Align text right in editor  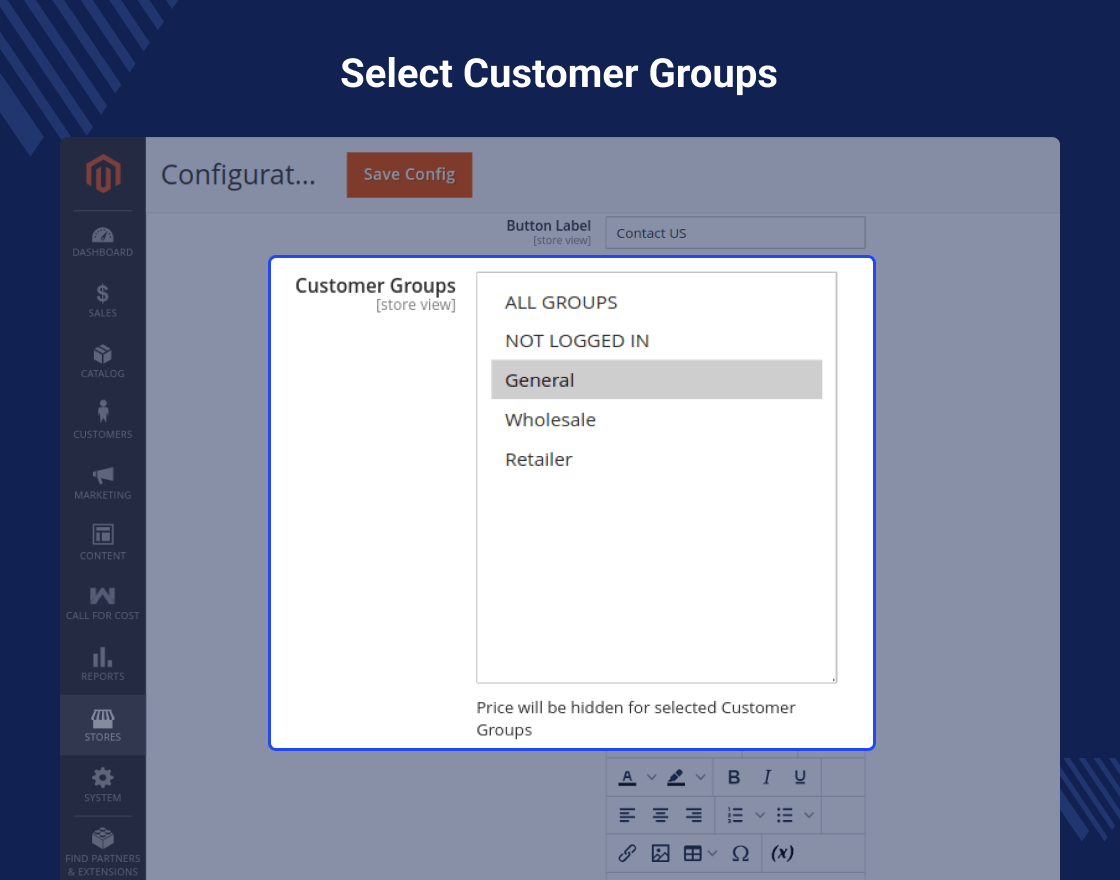694,815
